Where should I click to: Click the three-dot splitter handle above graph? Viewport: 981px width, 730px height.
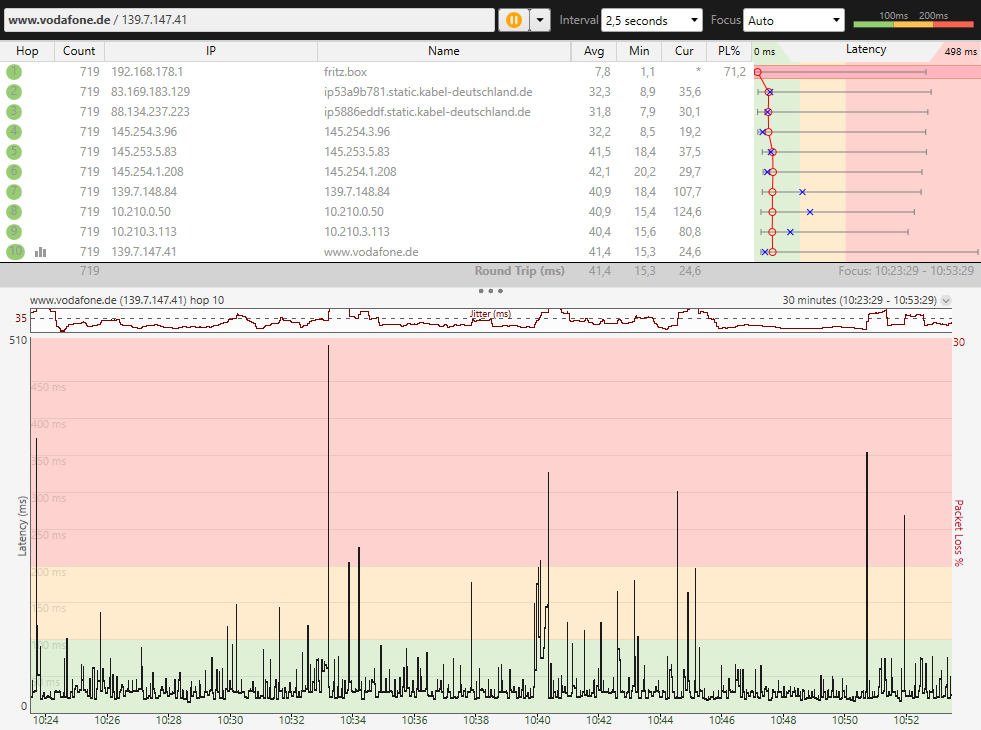tap(490, 291)
